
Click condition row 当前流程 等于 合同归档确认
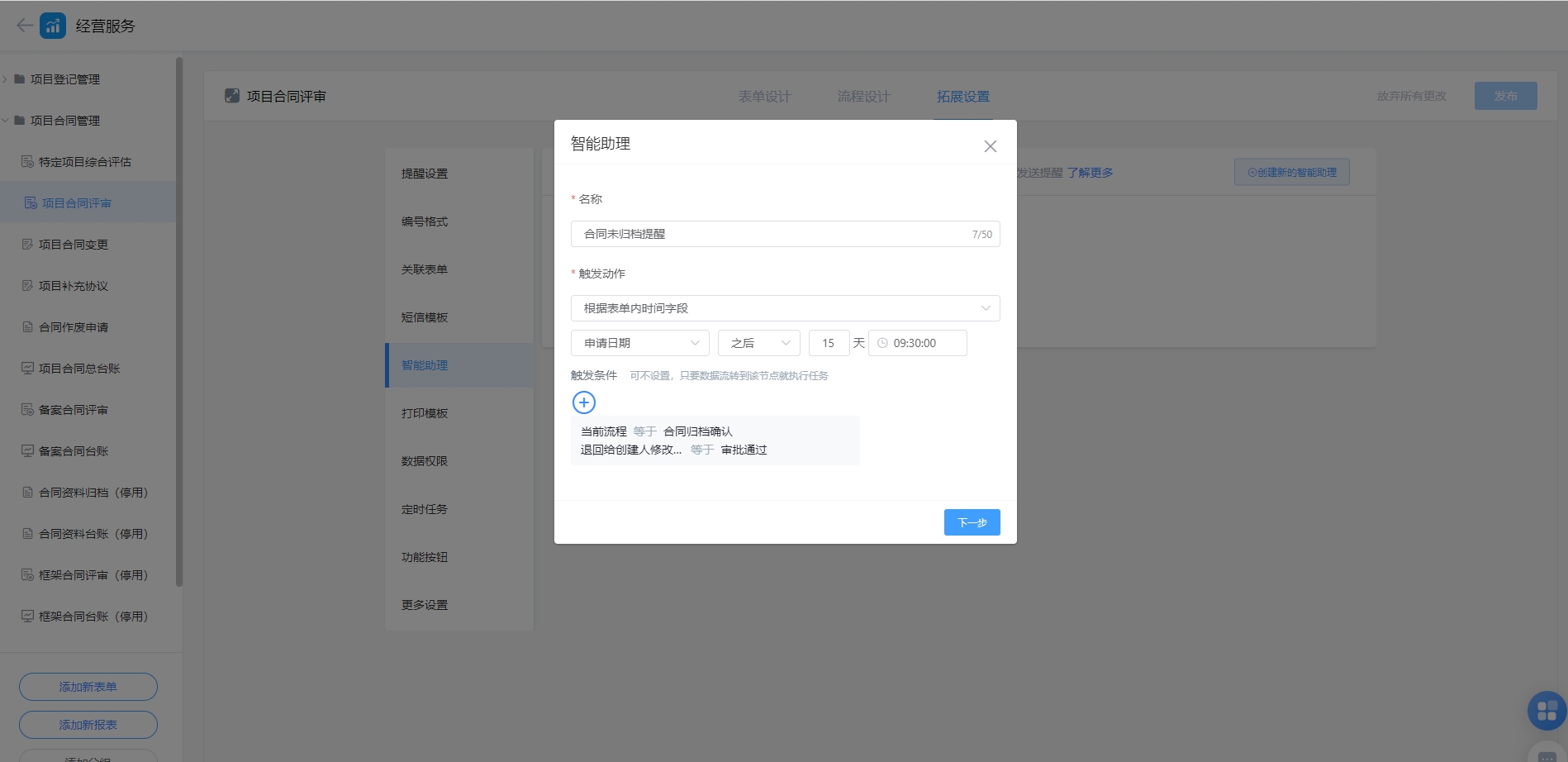657,431
